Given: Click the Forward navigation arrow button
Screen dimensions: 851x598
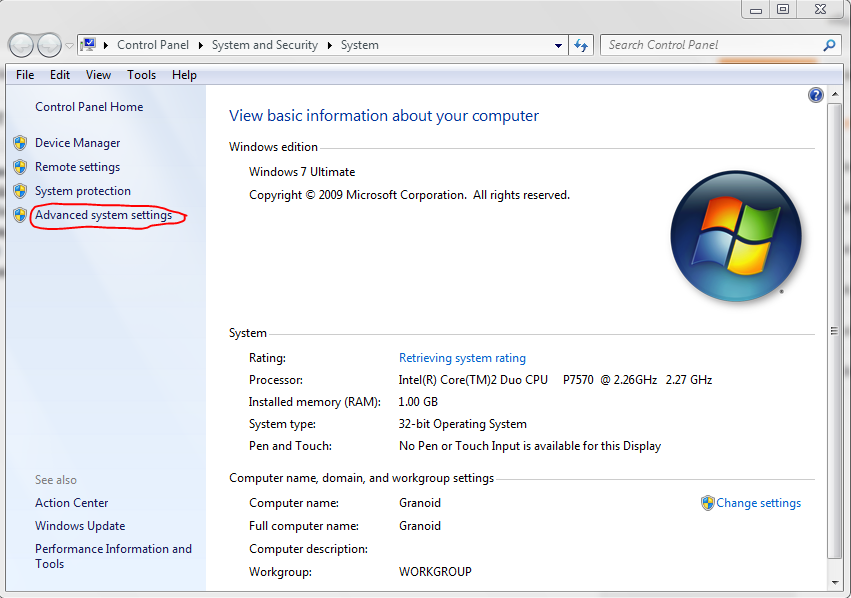Looking at the screenshot, I should tap(49, 45).
